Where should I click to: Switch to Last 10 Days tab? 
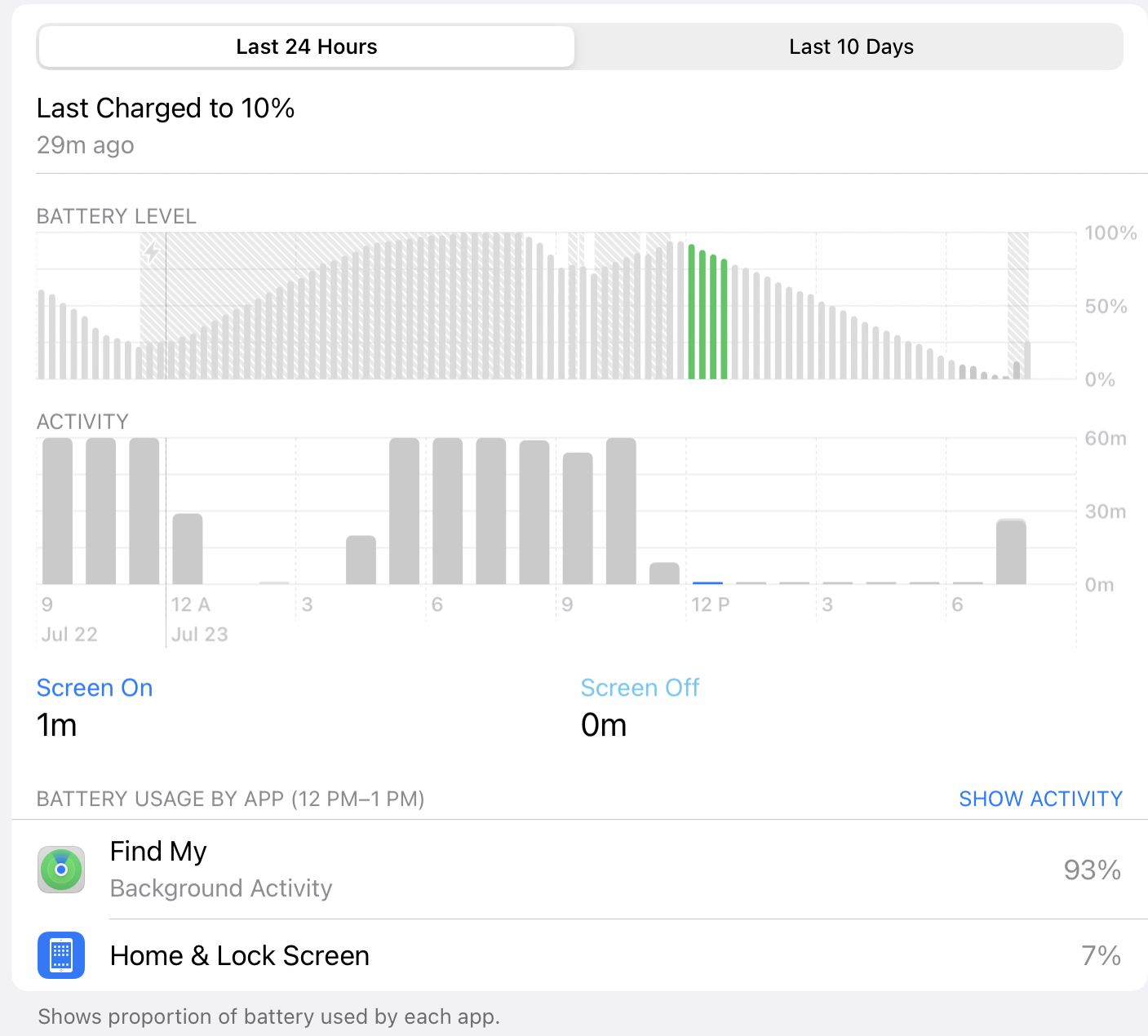850,47
